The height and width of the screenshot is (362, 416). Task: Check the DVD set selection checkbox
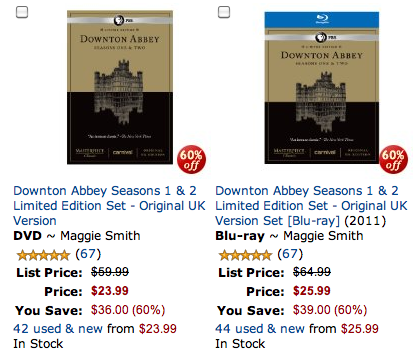coord(22,13)
